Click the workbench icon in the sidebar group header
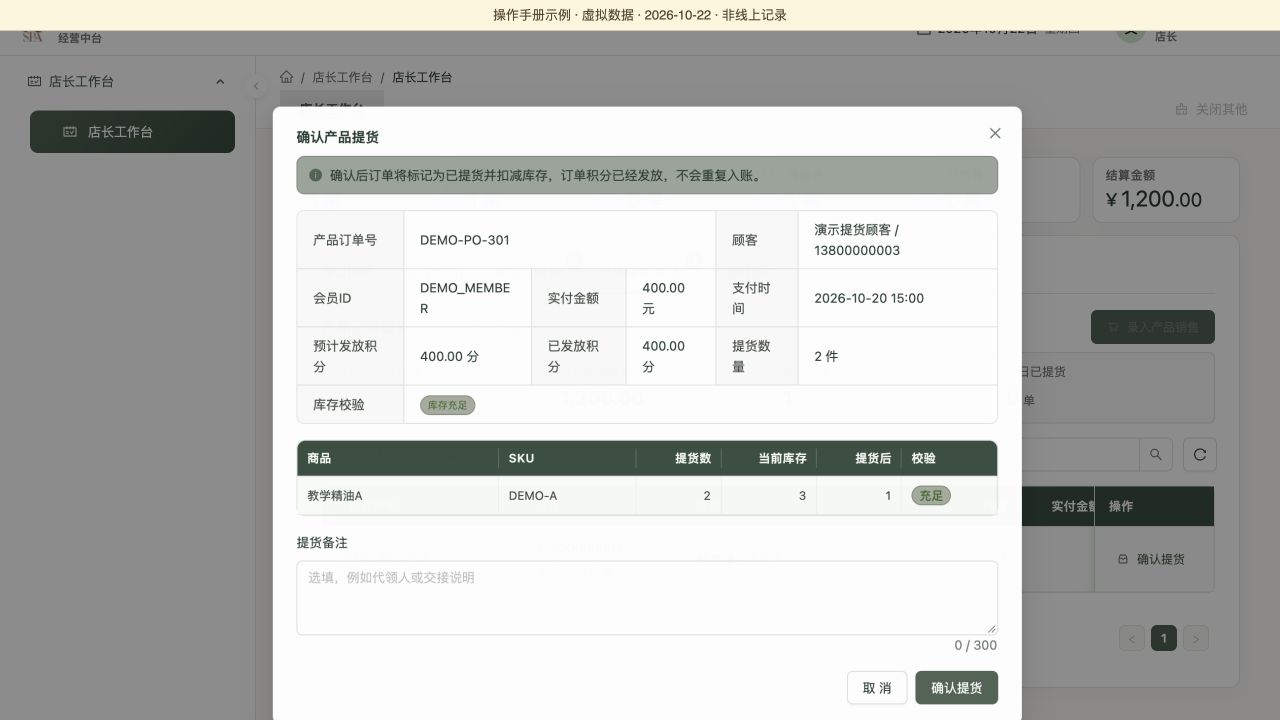The width and height of the screenshot is (1280, 720). 34,82
